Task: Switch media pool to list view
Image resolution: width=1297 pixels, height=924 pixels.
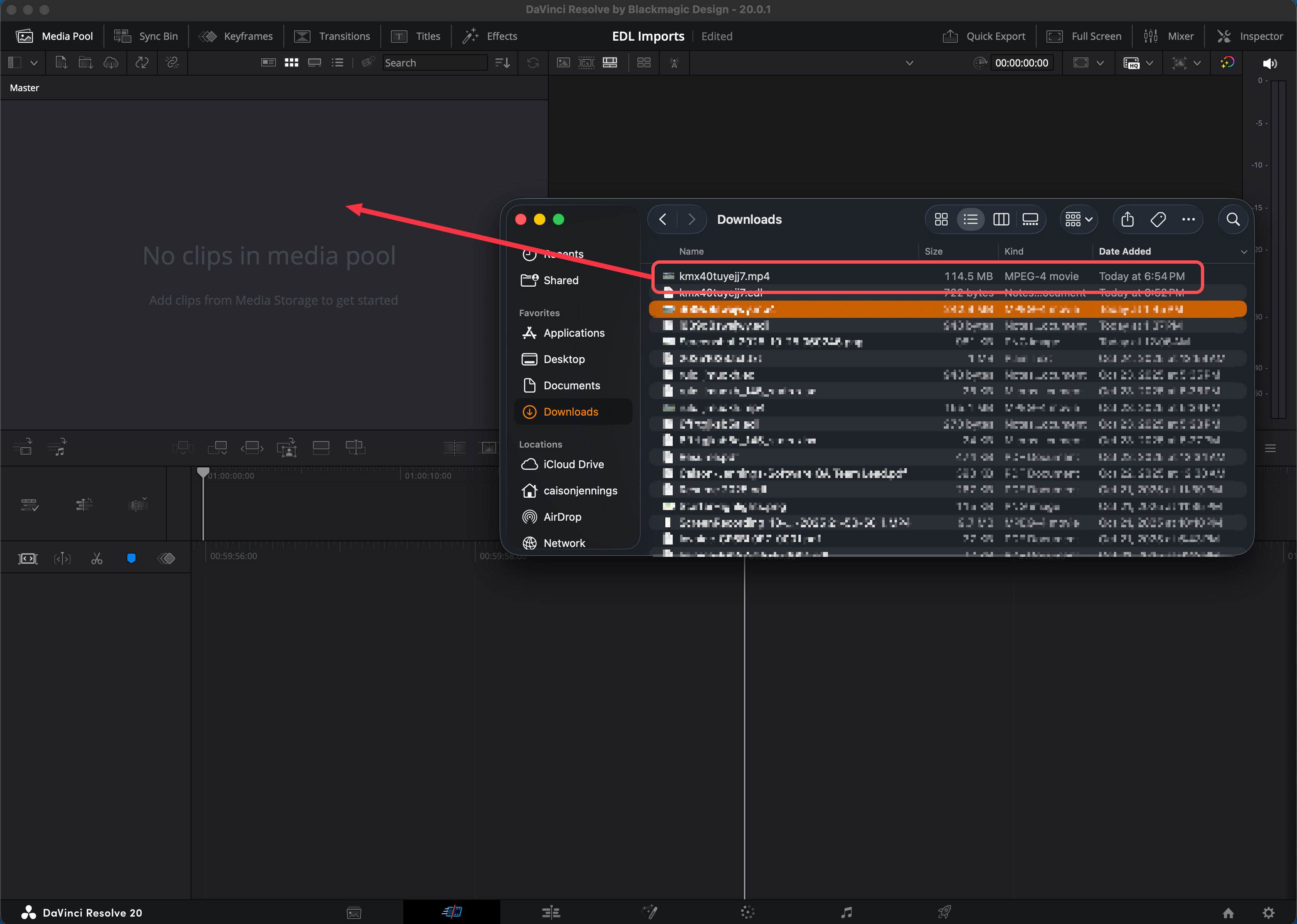Action: pyautogui.click(x=338, y=62)
